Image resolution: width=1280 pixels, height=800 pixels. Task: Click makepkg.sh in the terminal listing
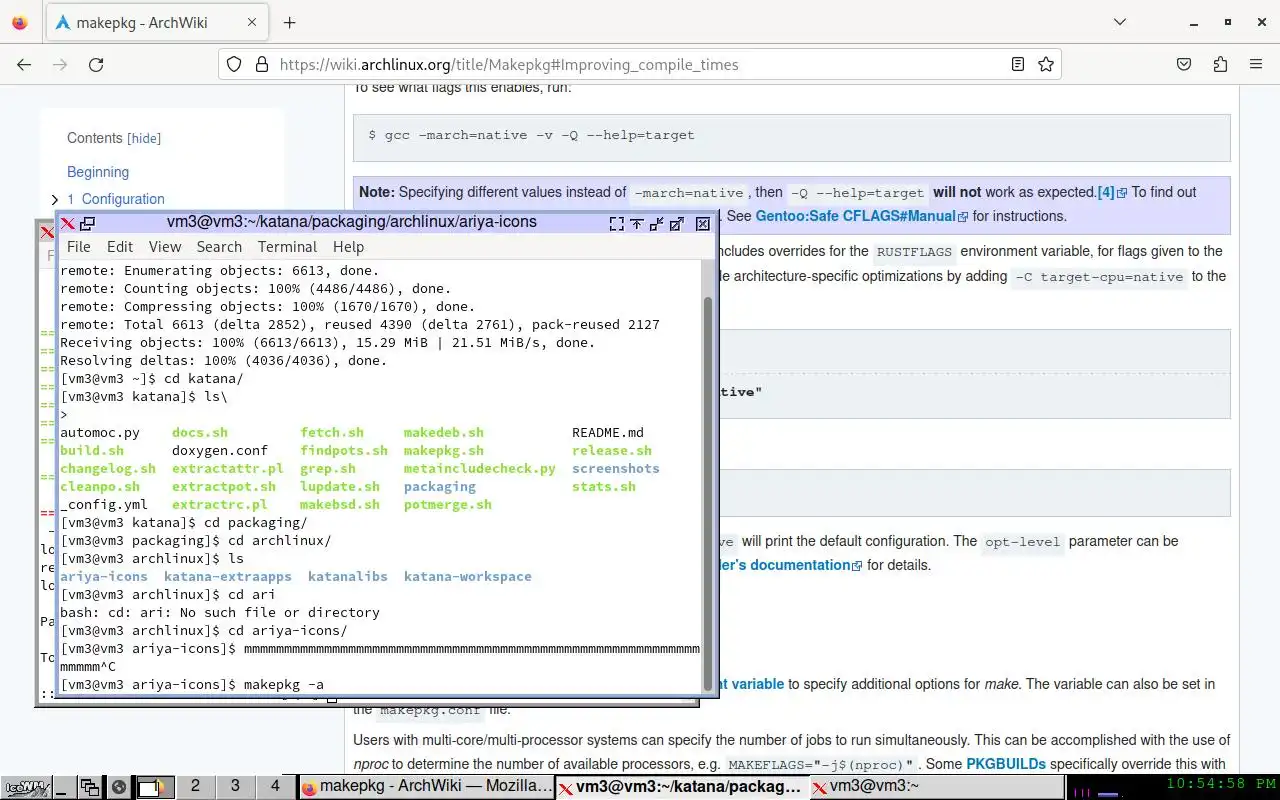(444, 451)
